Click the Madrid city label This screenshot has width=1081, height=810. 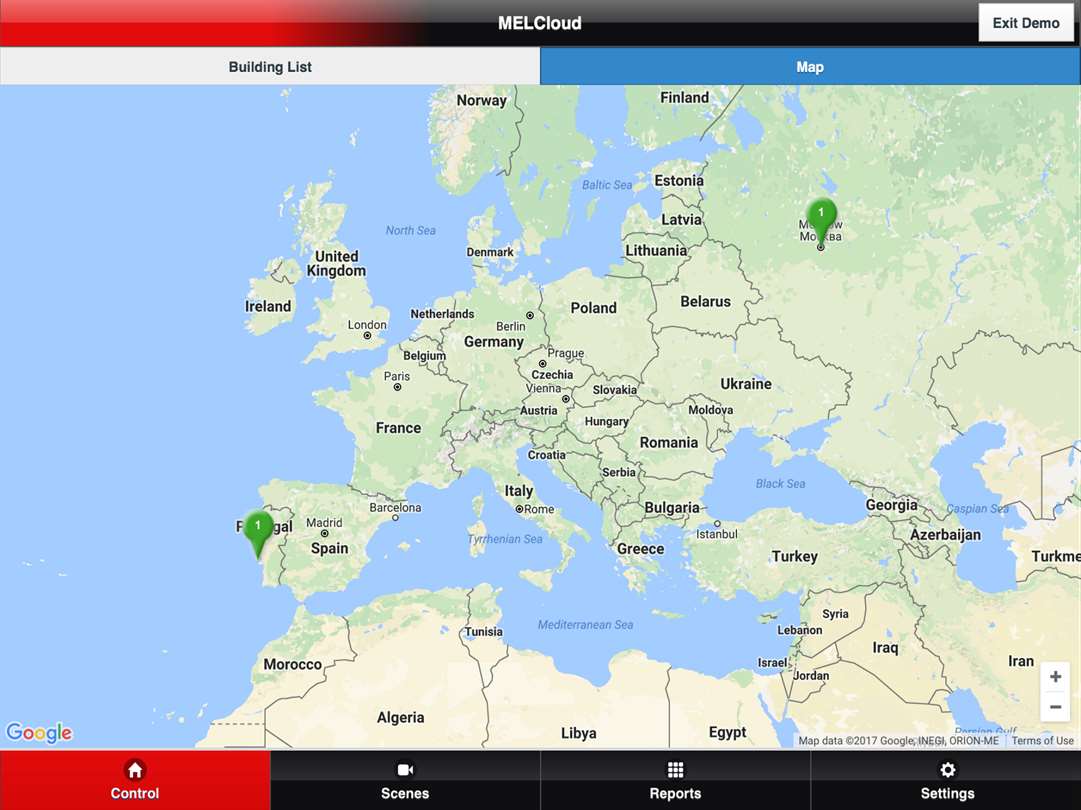tap(323, 523)
